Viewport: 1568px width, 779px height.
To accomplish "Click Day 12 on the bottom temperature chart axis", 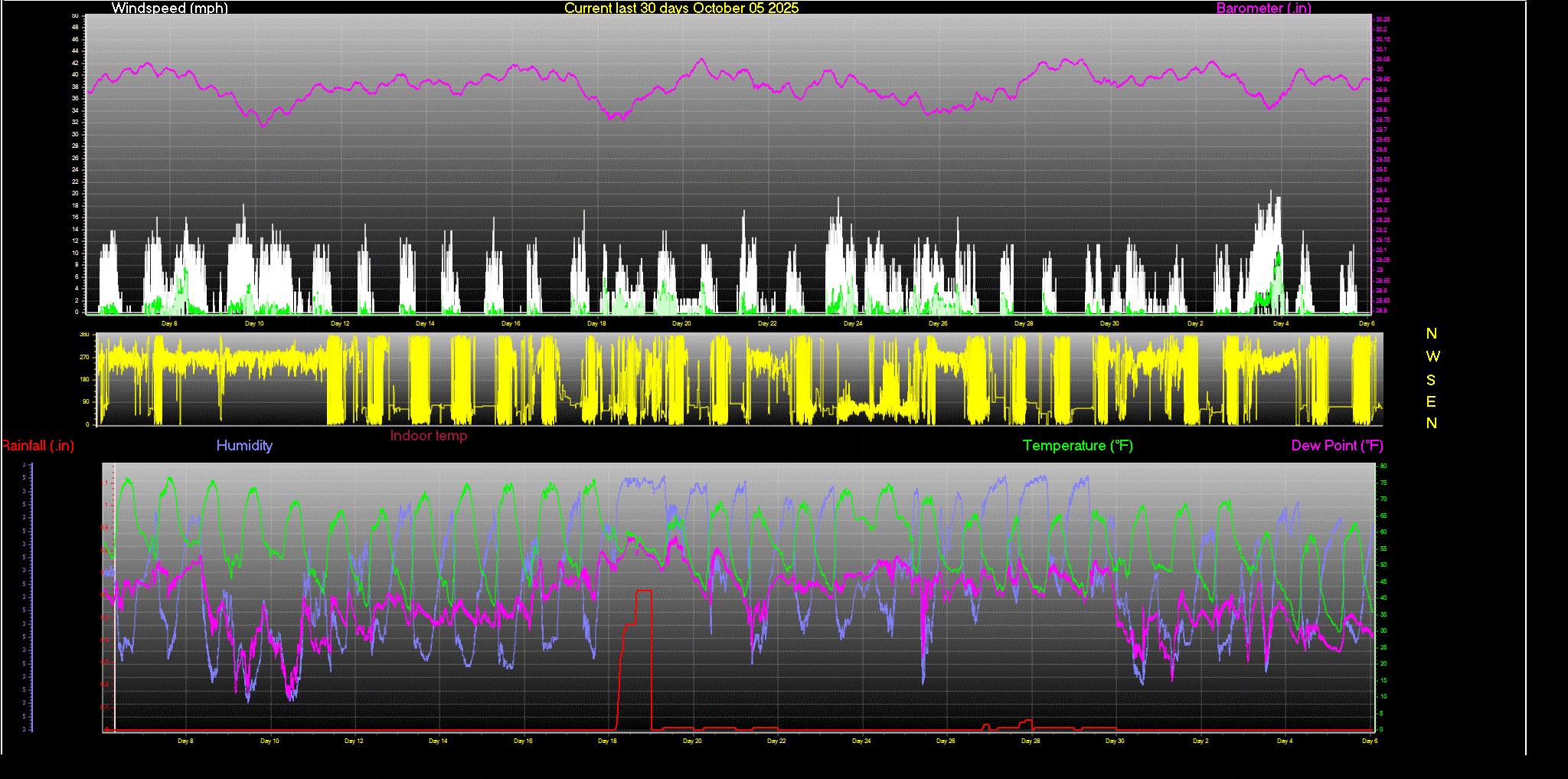I will (354, 741).
